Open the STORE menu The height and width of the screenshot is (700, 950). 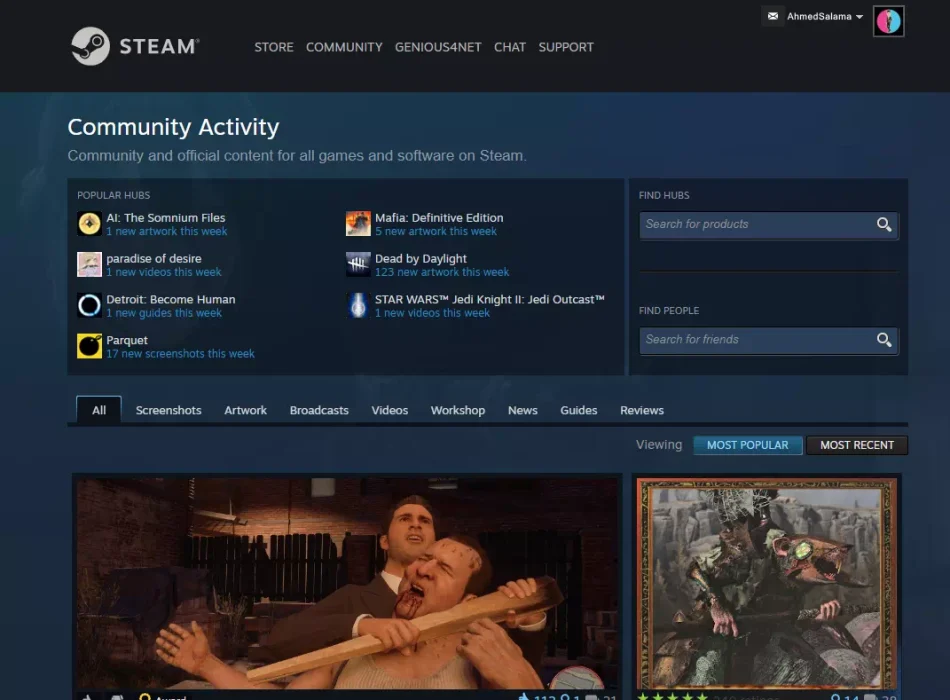[x=274, y=47]
